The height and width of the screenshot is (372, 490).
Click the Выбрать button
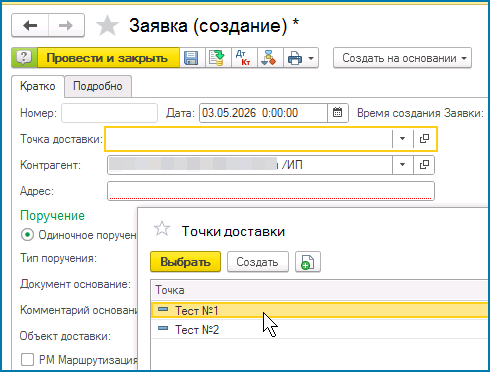185,262
